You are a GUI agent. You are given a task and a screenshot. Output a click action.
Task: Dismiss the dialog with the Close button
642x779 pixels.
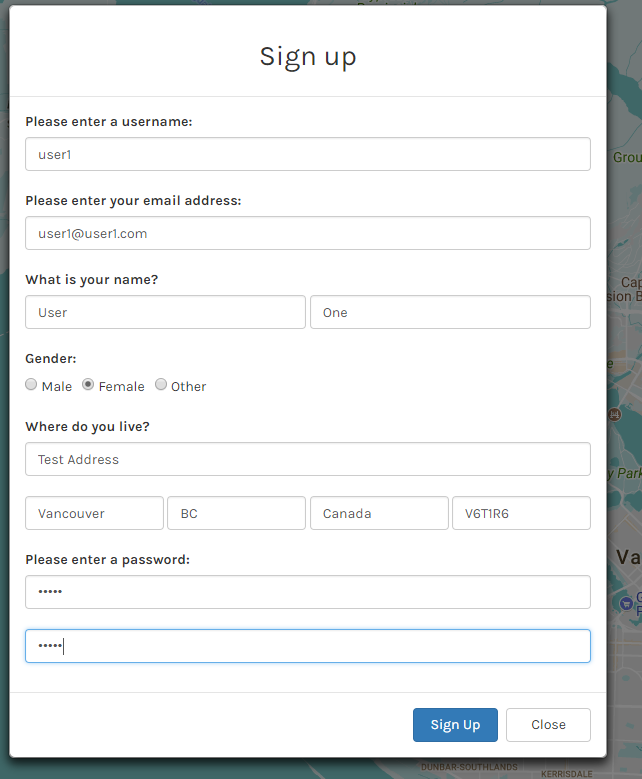(548, 725)
